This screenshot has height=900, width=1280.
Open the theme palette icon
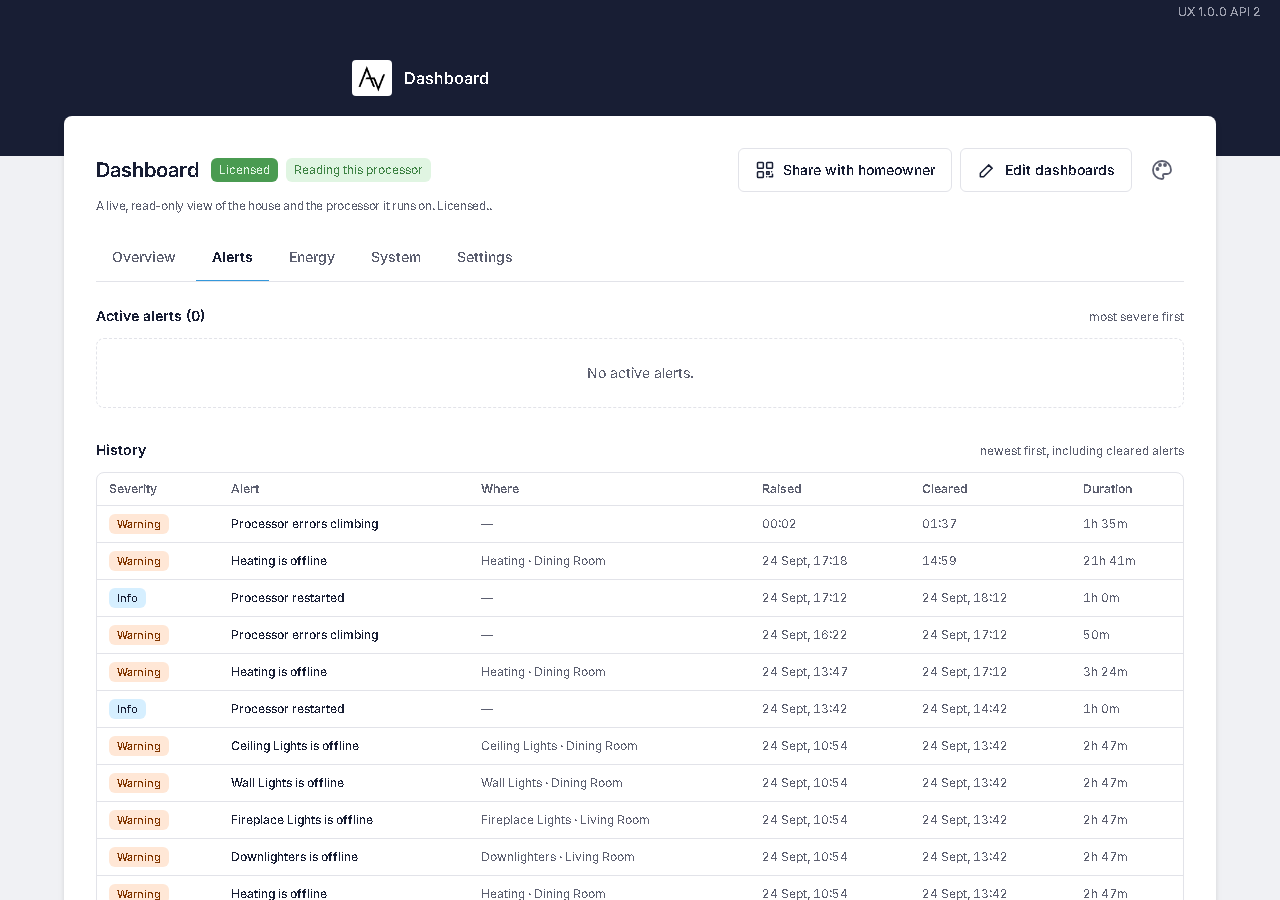point(1162,170)
